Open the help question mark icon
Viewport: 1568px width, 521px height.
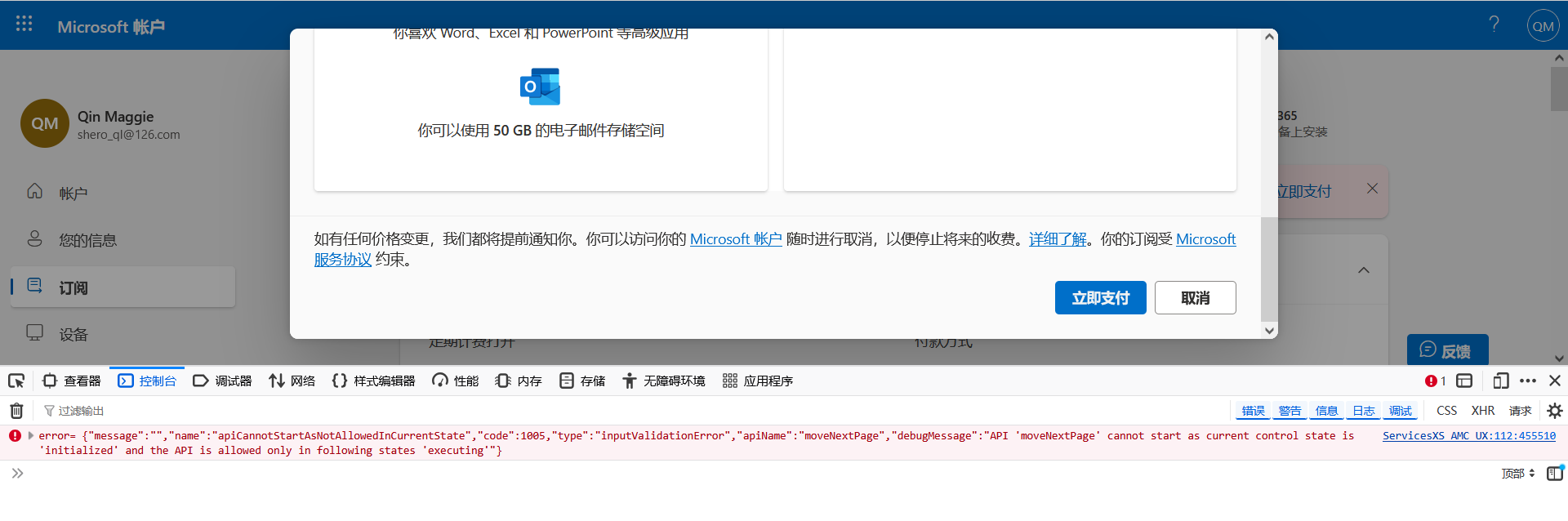tap(1494, 24)
